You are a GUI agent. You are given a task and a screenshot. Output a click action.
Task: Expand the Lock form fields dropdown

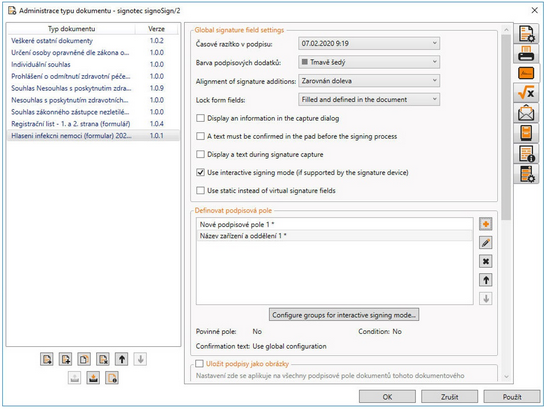[369, 99]
